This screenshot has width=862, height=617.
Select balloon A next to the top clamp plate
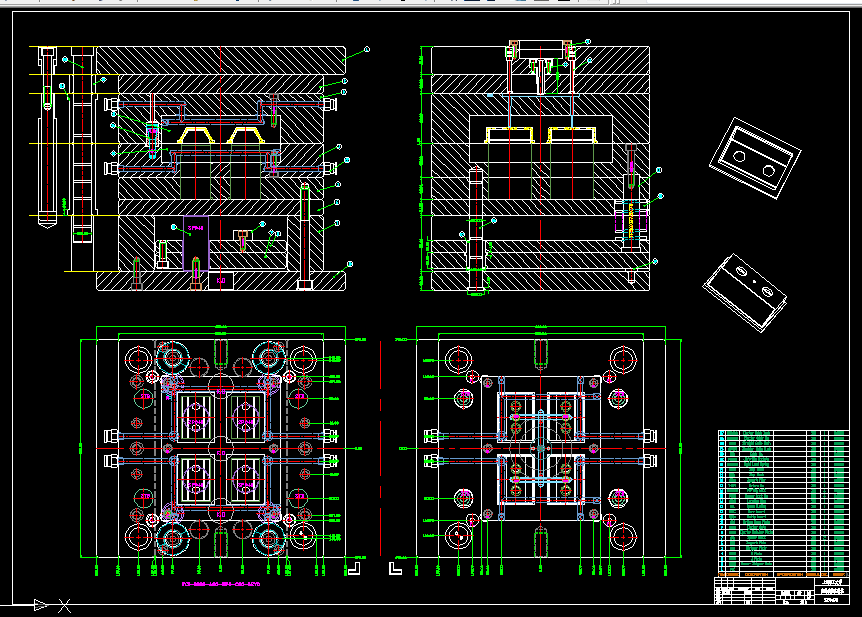click(x=367, y=49)
